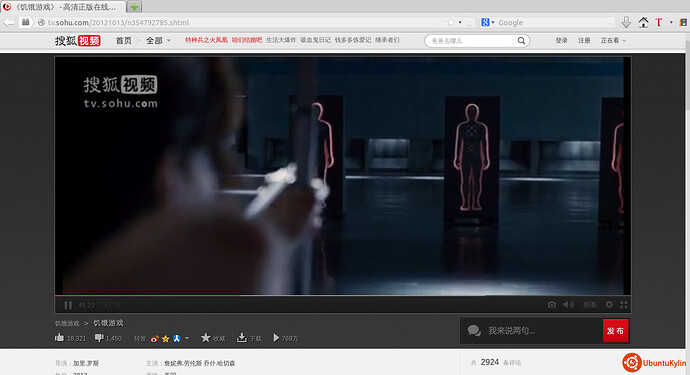
Task: Click the 2924 comments count
Action: pos(489,362)
